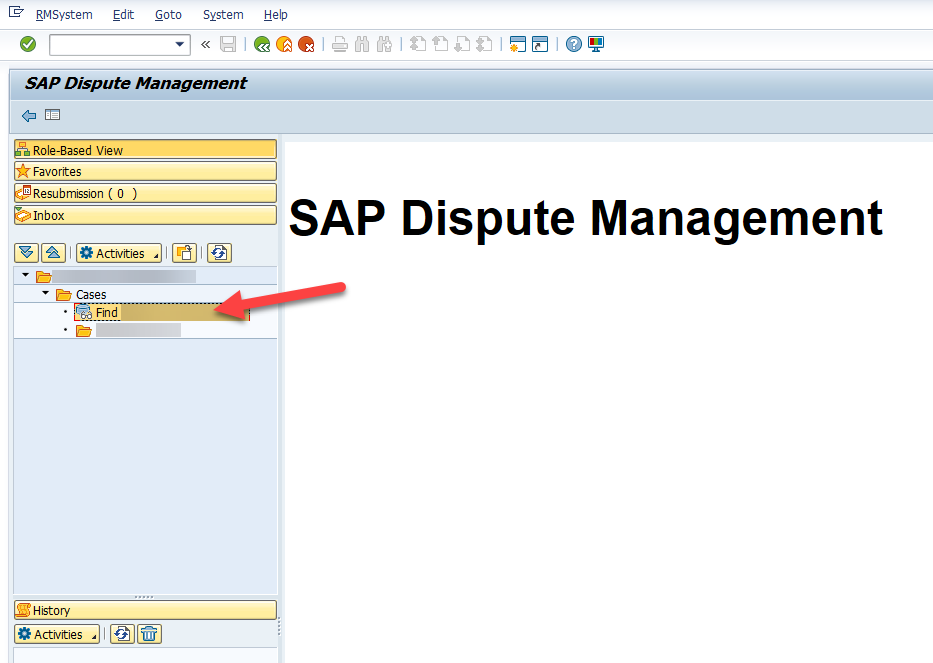Click the blue back arrow under the title
The image size is (933, 663).
click(x=29, y=115)
